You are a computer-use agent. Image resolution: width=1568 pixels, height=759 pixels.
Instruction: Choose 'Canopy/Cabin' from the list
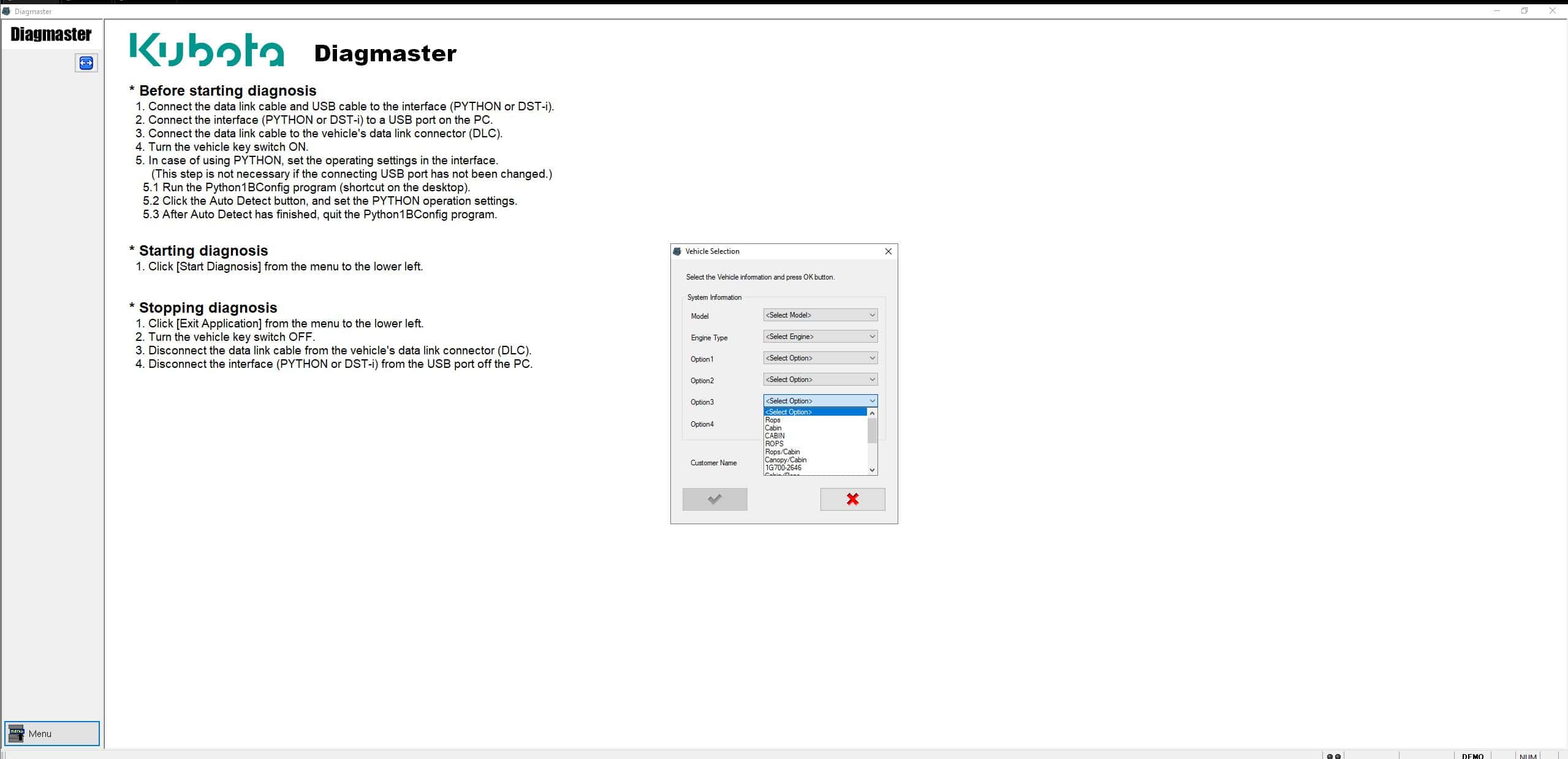pyautogui.click(x=816, y=460)
